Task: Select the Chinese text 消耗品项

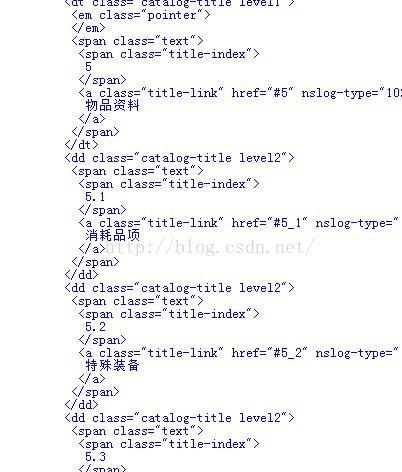Action: [112, 236]
